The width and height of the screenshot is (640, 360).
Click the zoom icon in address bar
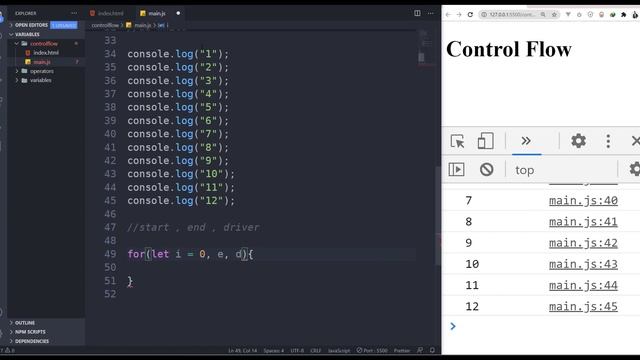pyautogui.click(x=543, y=14)
